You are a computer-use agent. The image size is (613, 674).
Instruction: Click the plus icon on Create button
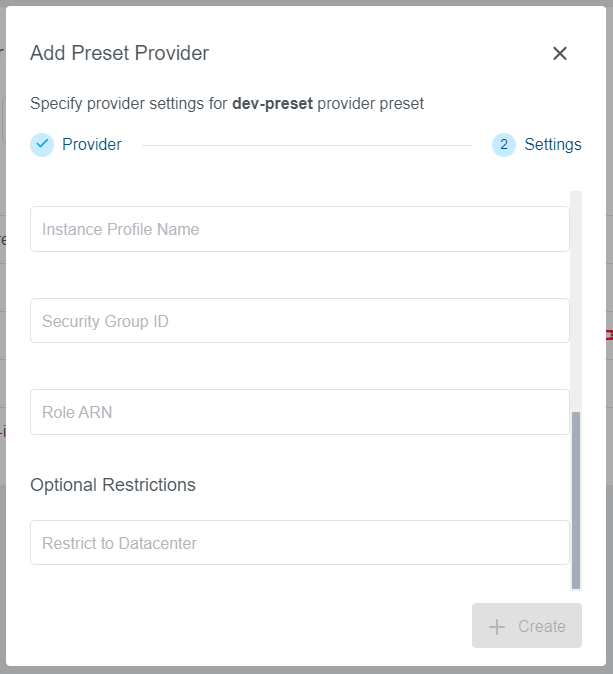[x=497, y=627]
